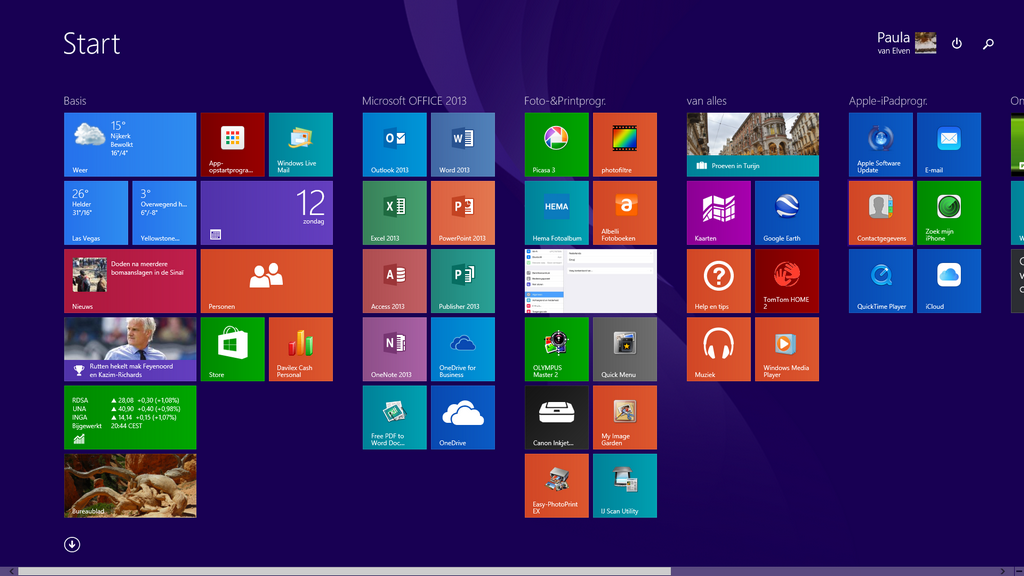Open the photofiltre tile
The height and width of the screenshot is (576, 1024).
point(624,144)
